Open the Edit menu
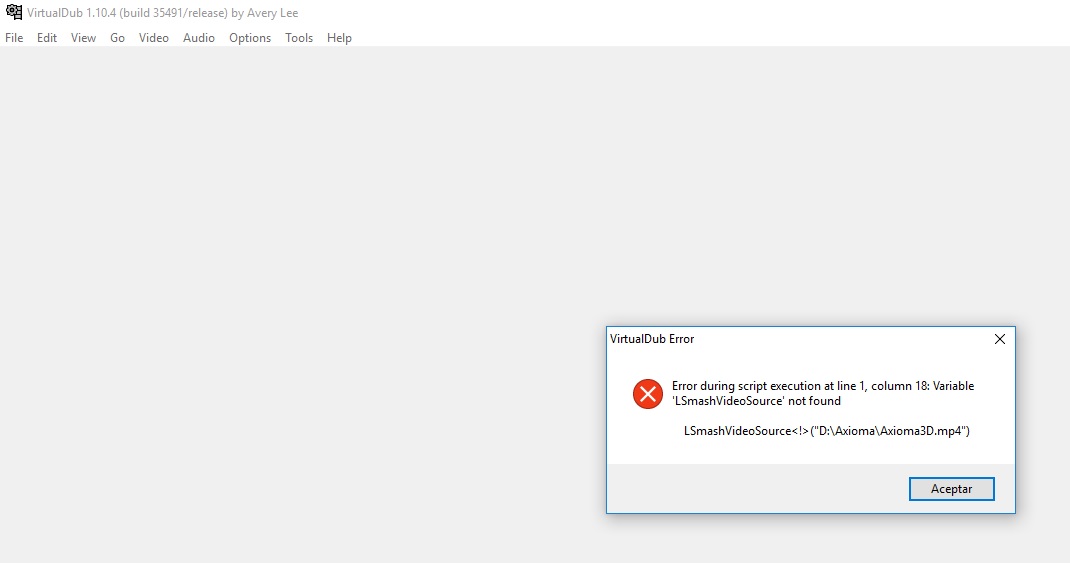1070x563 pixels. pyautogui.click(x=46, y=38)
